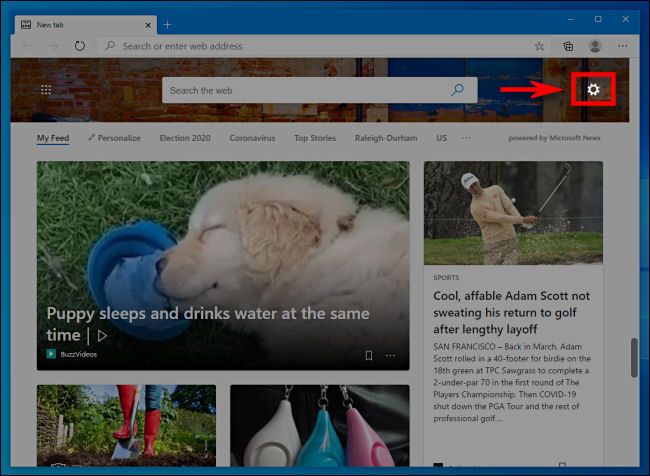This screenshot has height=476, width=650.
Task: Click the magnifier icon in Search the web box
Action: coord(457,90)
